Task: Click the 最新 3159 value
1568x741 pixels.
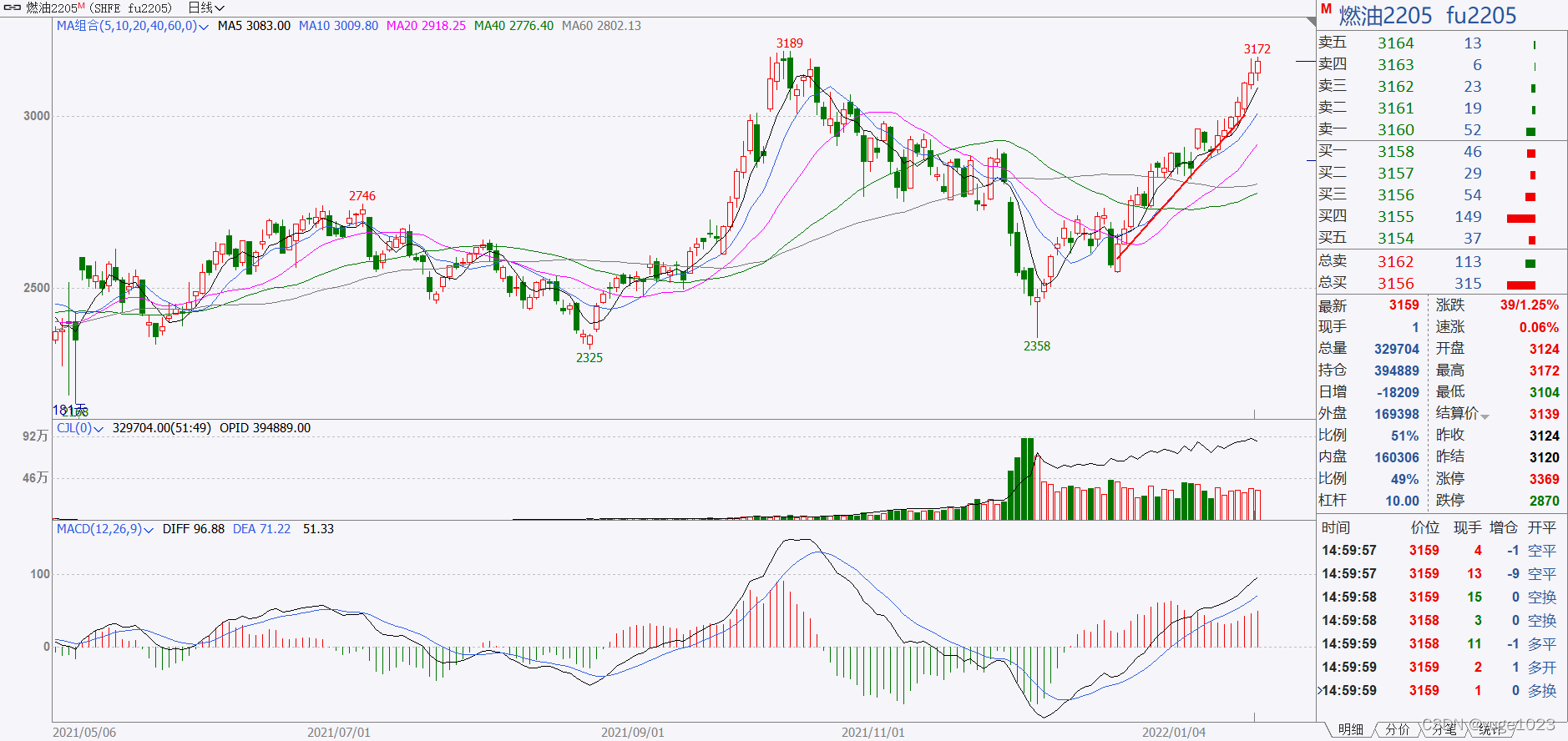Action: coord(1404,305)
